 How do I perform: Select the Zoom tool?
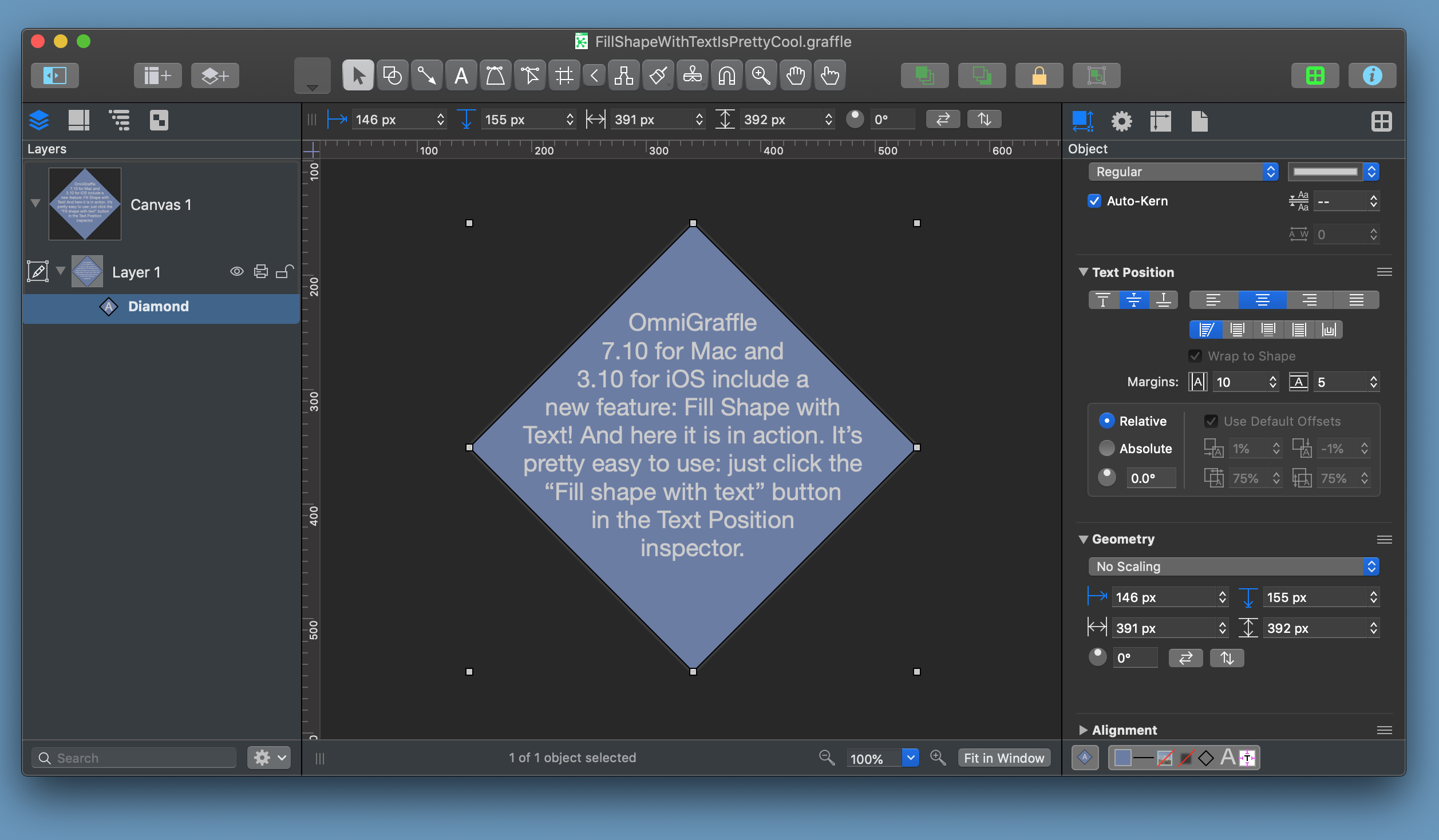click(761, 76)
